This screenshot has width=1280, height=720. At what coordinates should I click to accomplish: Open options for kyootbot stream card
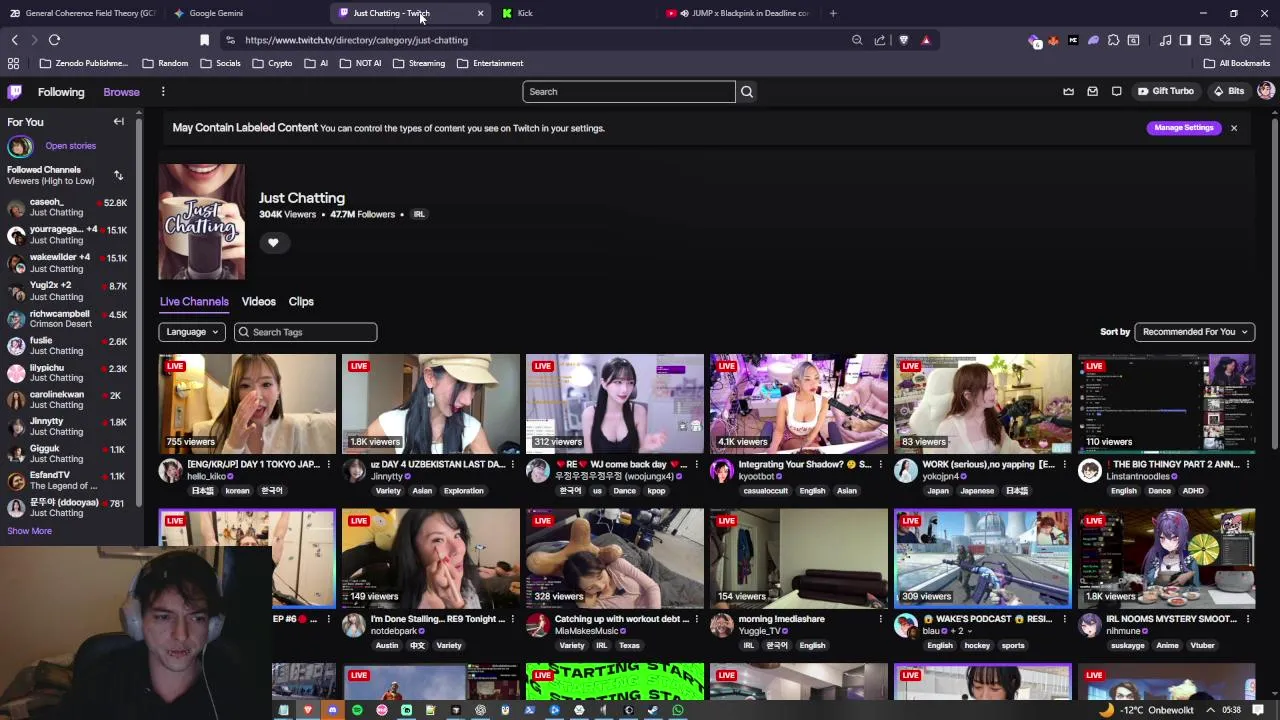coord(881,464)
